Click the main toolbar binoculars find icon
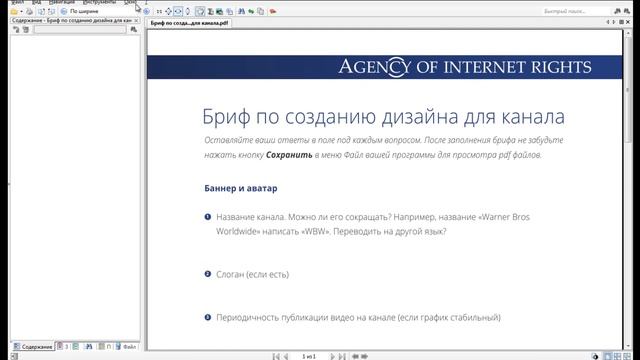 (241, 11)
